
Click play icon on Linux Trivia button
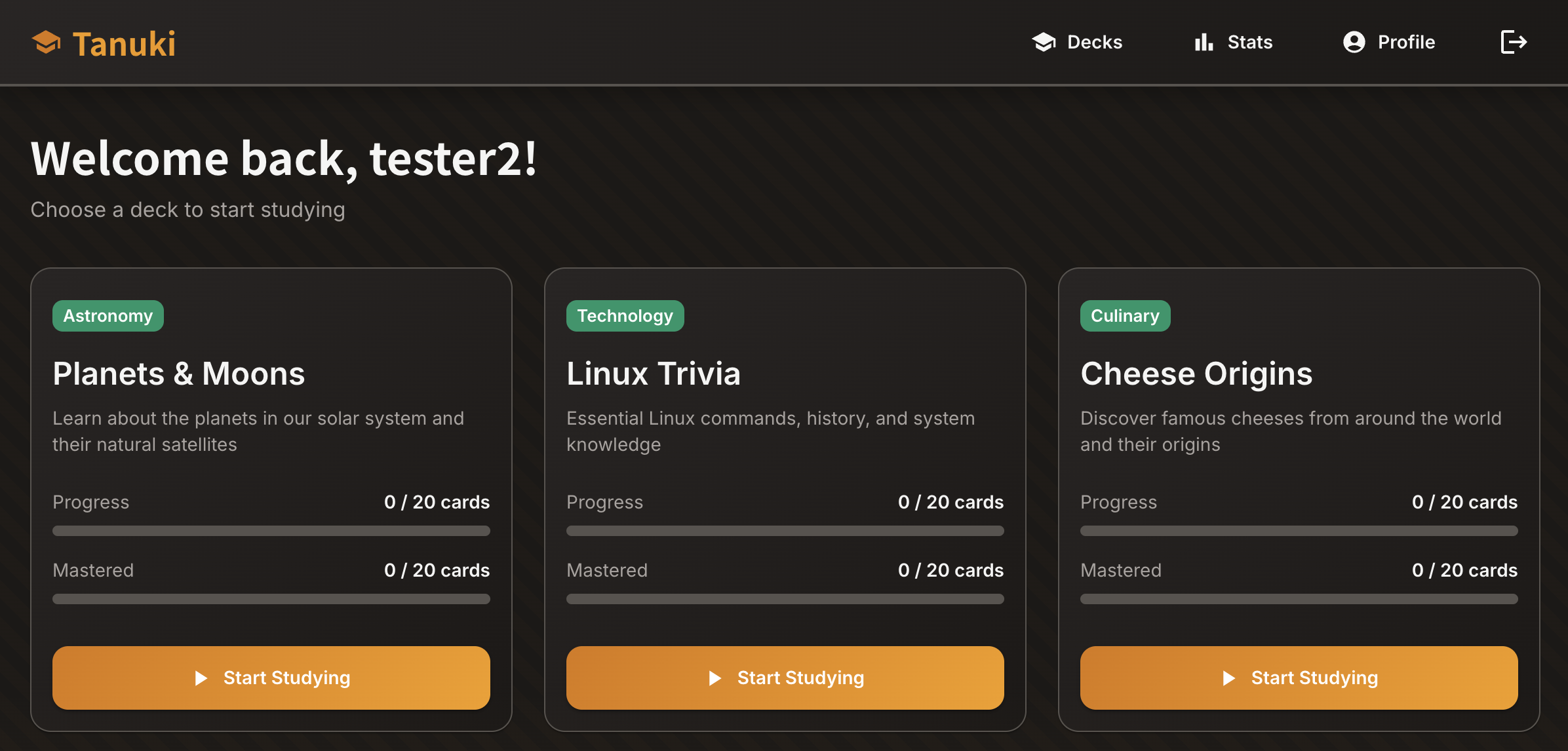point(715,678)
